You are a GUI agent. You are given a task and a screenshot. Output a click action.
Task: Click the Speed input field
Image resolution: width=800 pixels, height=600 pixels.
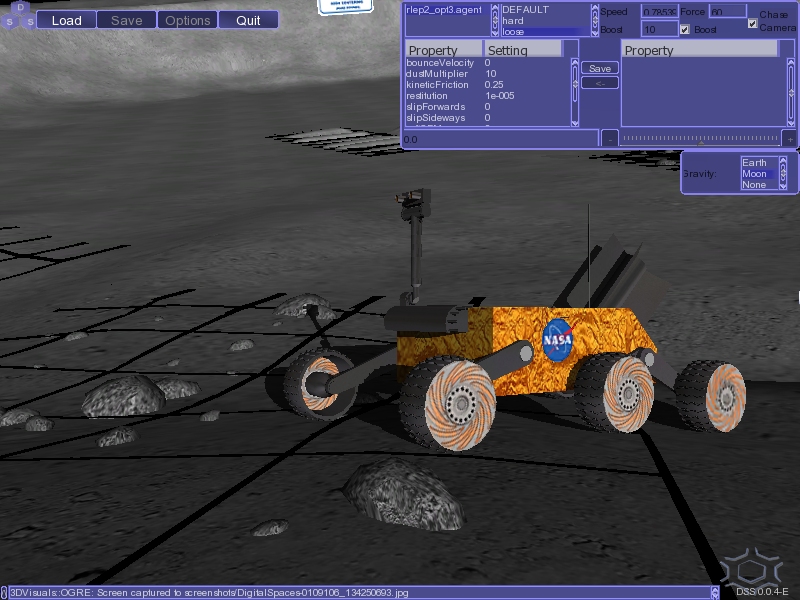pyautogui.click(x=659, y=12)
